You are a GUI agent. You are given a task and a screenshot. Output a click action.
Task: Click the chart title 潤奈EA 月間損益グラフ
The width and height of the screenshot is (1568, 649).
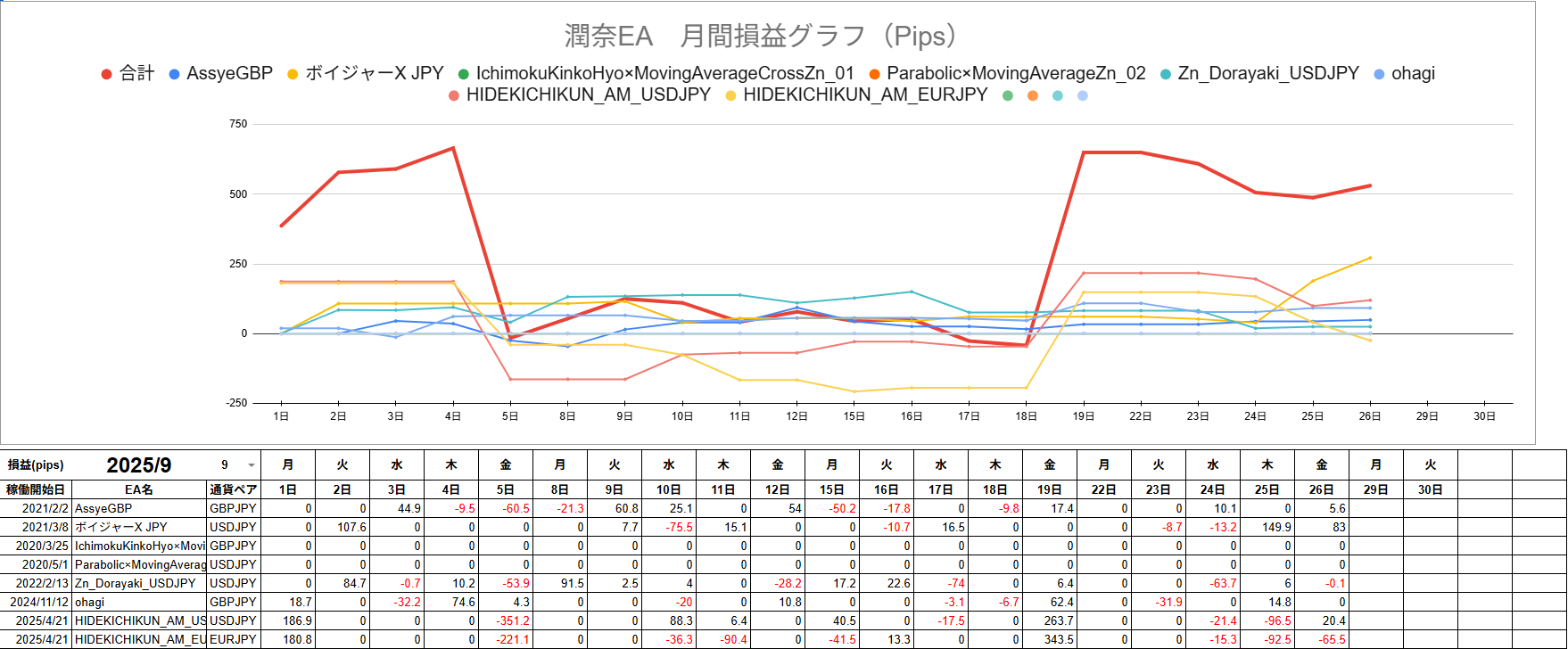(763, 37)
